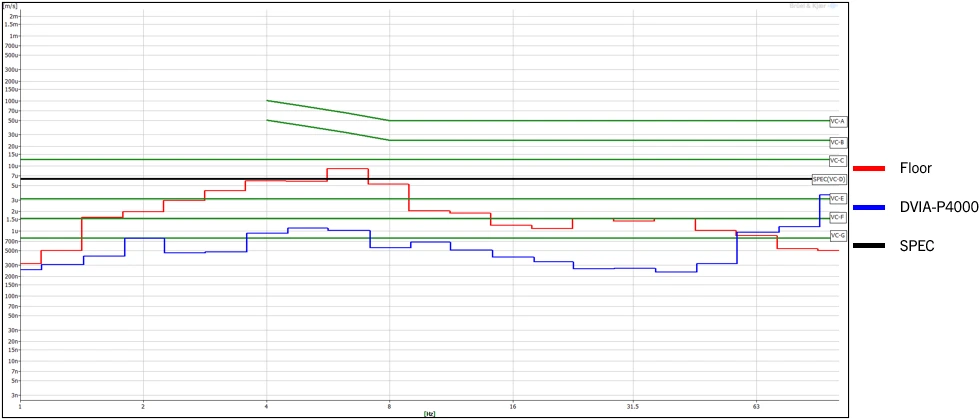This screenshot has width=980, height=420.
Task: Click the 3n y-axis tick label
Action: (16, 395)
